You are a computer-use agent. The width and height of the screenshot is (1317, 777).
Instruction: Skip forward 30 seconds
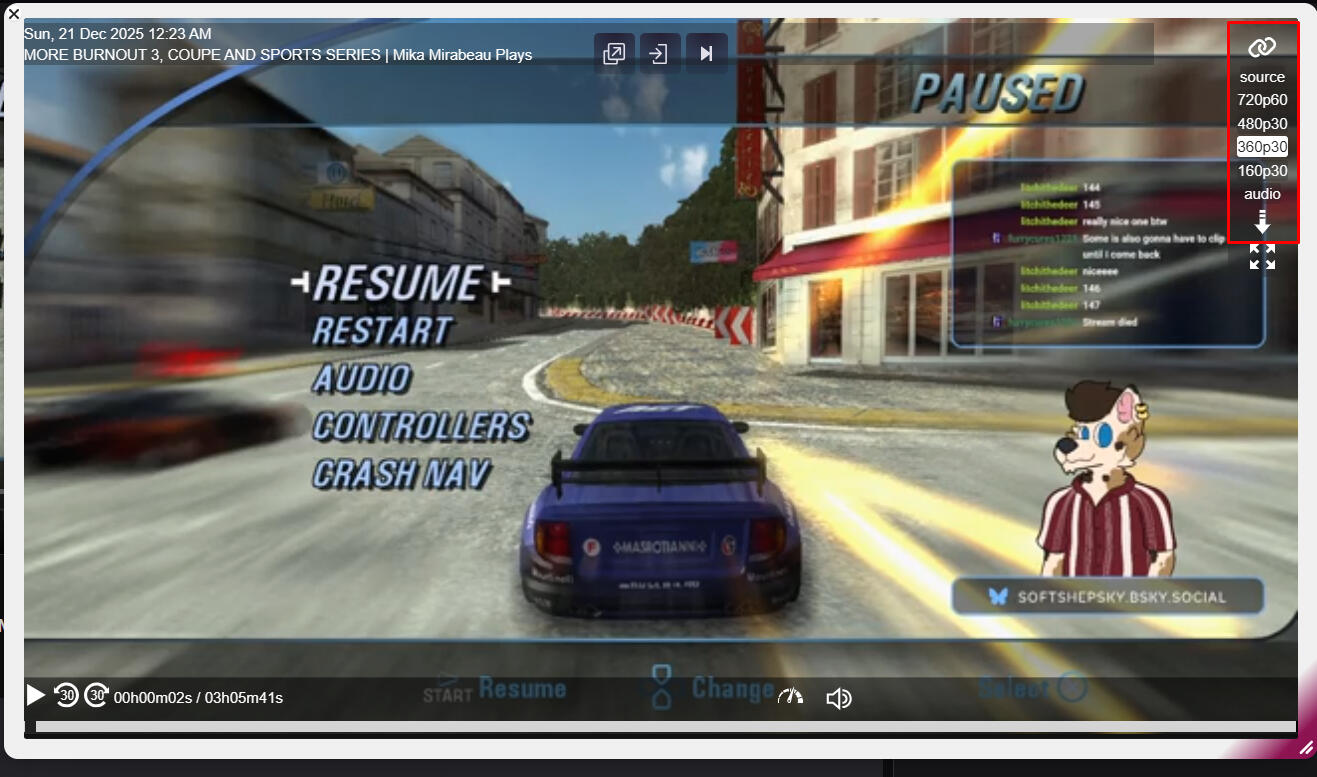pos(96,695)
